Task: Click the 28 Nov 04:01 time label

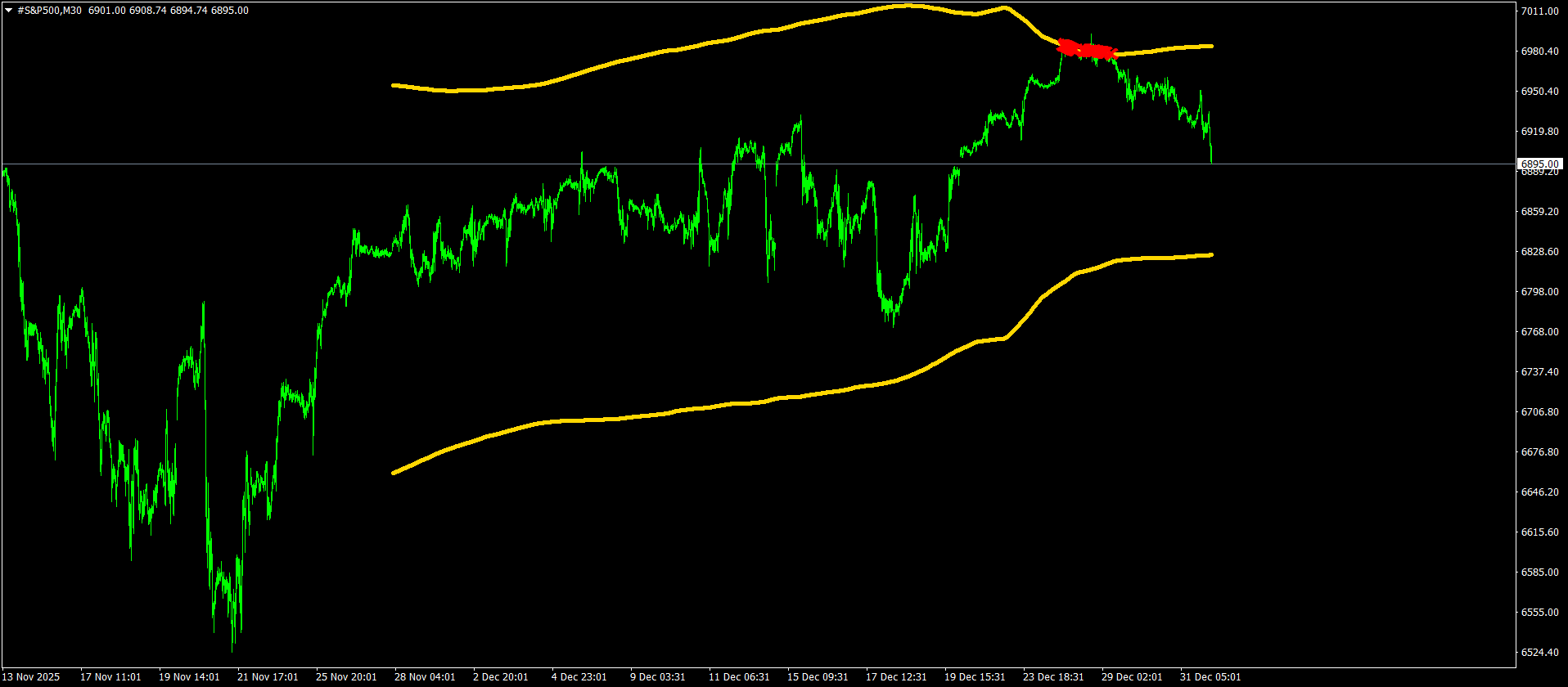Action: [x=425, y=677]
